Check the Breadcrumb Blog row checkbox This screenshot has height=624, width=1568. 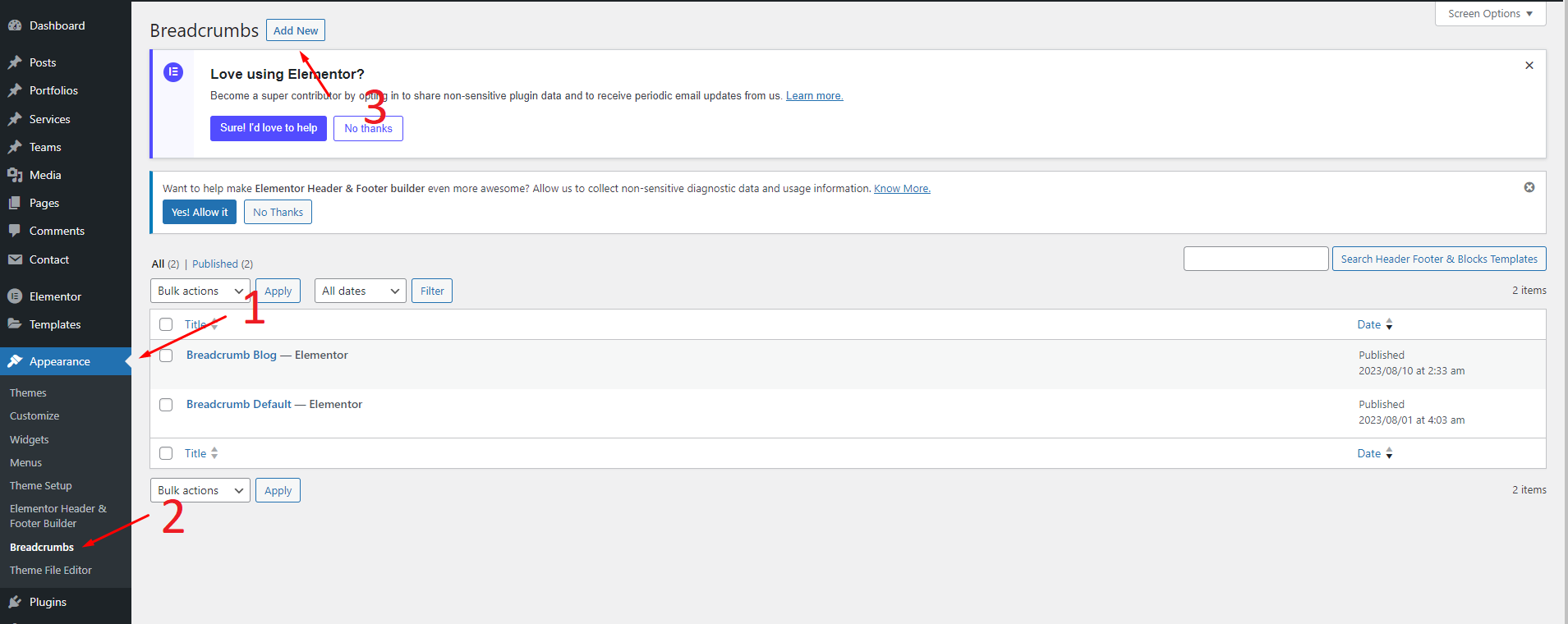coord(166,356)
